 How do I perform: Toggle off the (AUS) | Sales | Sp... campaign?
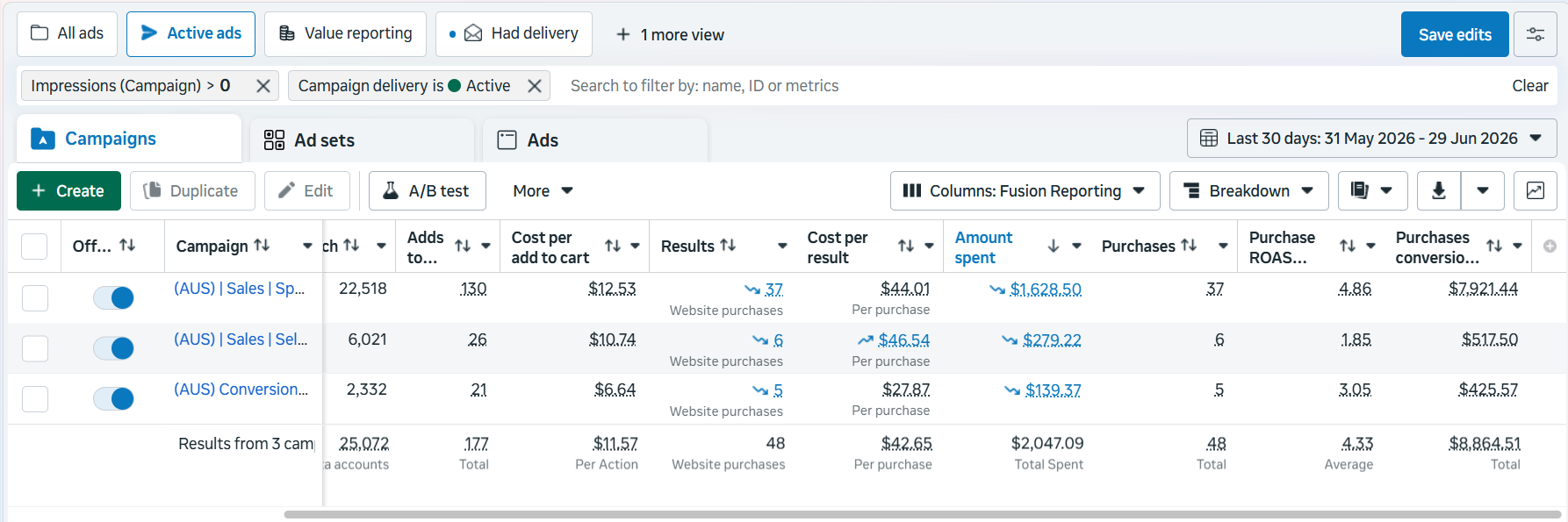pos(113,298)
